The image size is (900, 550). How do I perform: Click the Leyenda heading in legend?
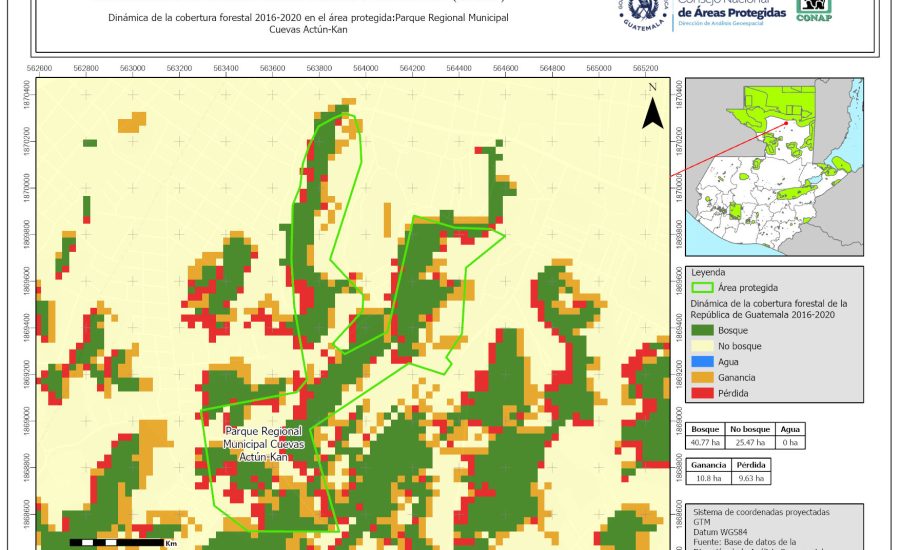[x=708, y=272]
